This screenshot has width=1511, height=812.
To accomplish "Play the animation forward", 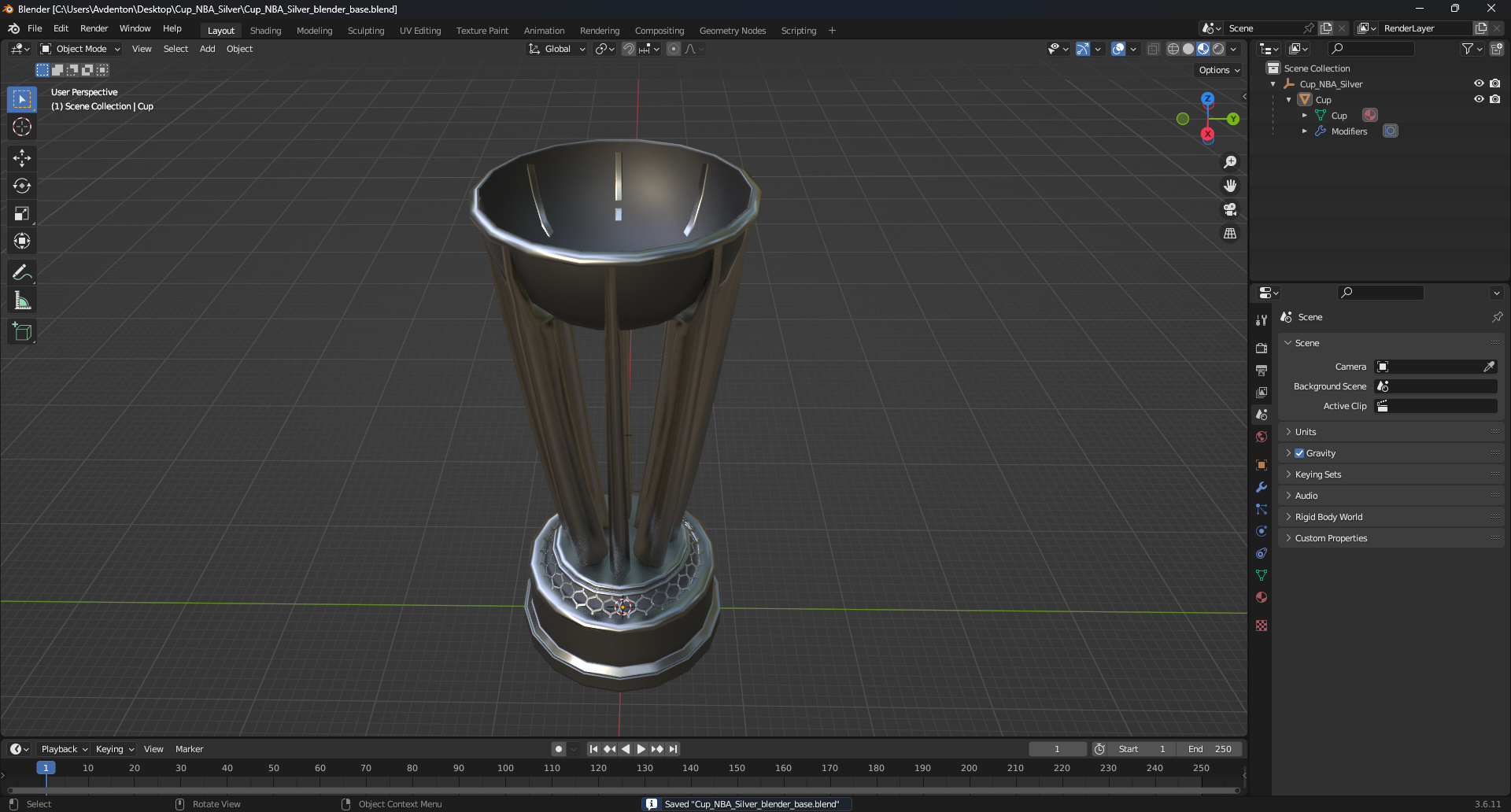I will 641,749.
